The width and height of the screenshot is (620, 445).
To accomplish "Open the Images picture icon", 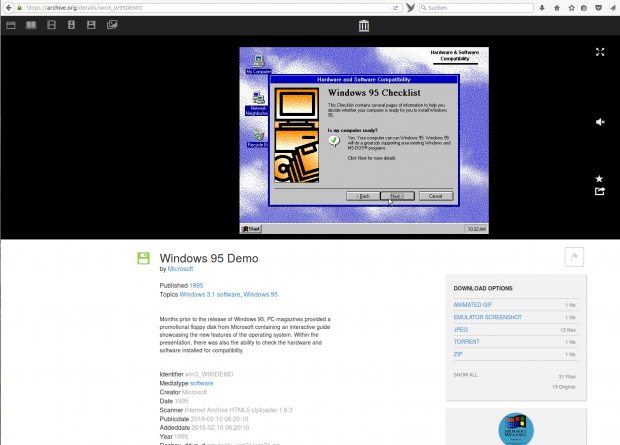I will [x=112, y=25].
